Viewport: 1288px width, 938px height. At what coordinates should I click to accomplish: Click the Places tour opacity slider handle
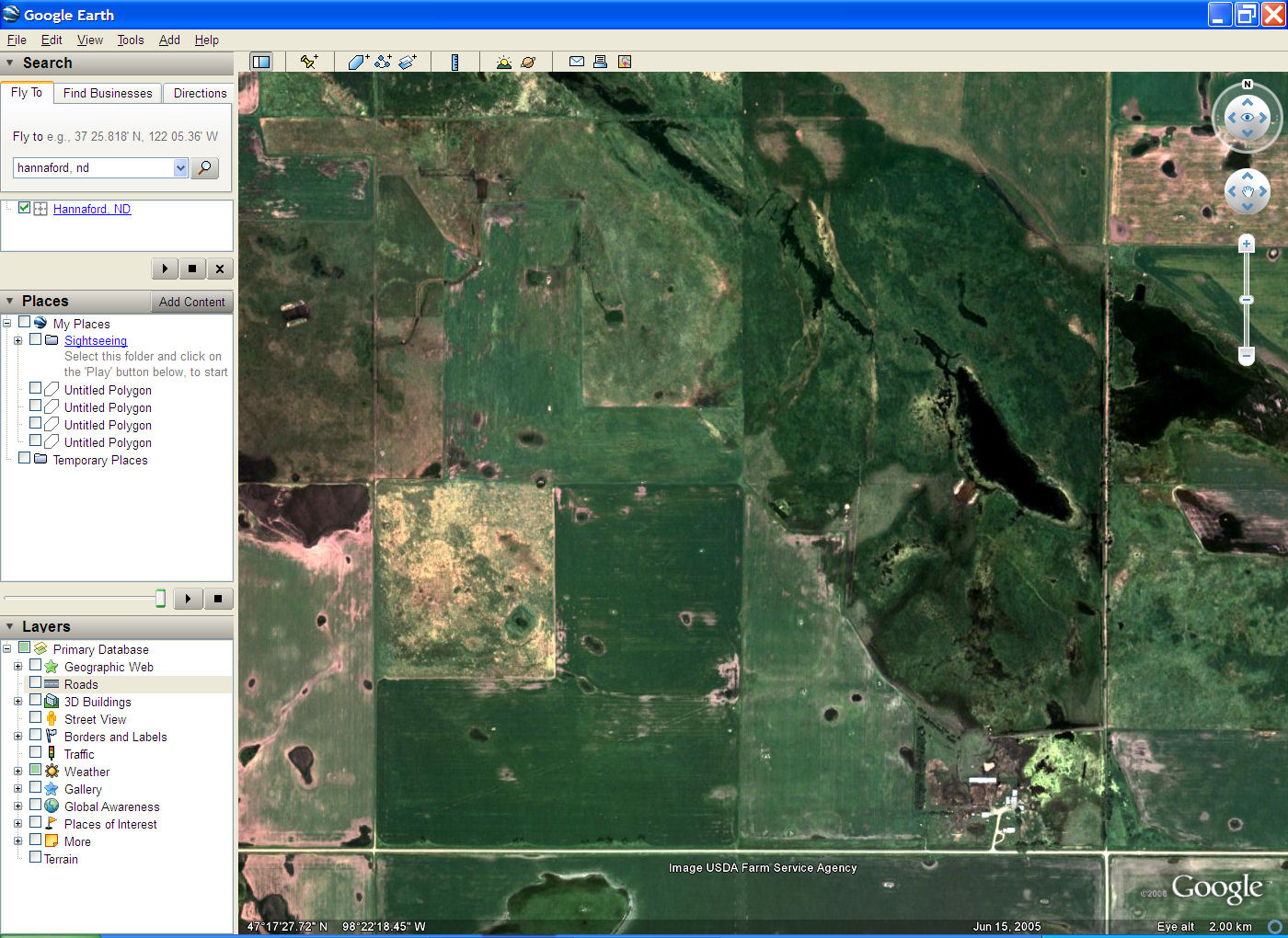160,599
